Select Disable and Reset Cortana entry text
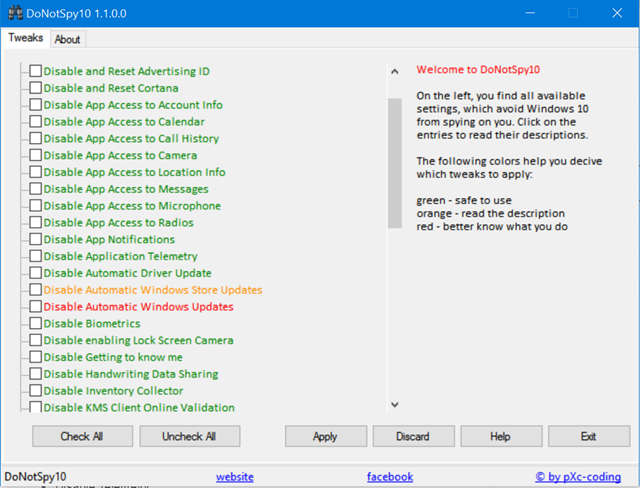This screenshot has height=488, width=640. [111, 88]
